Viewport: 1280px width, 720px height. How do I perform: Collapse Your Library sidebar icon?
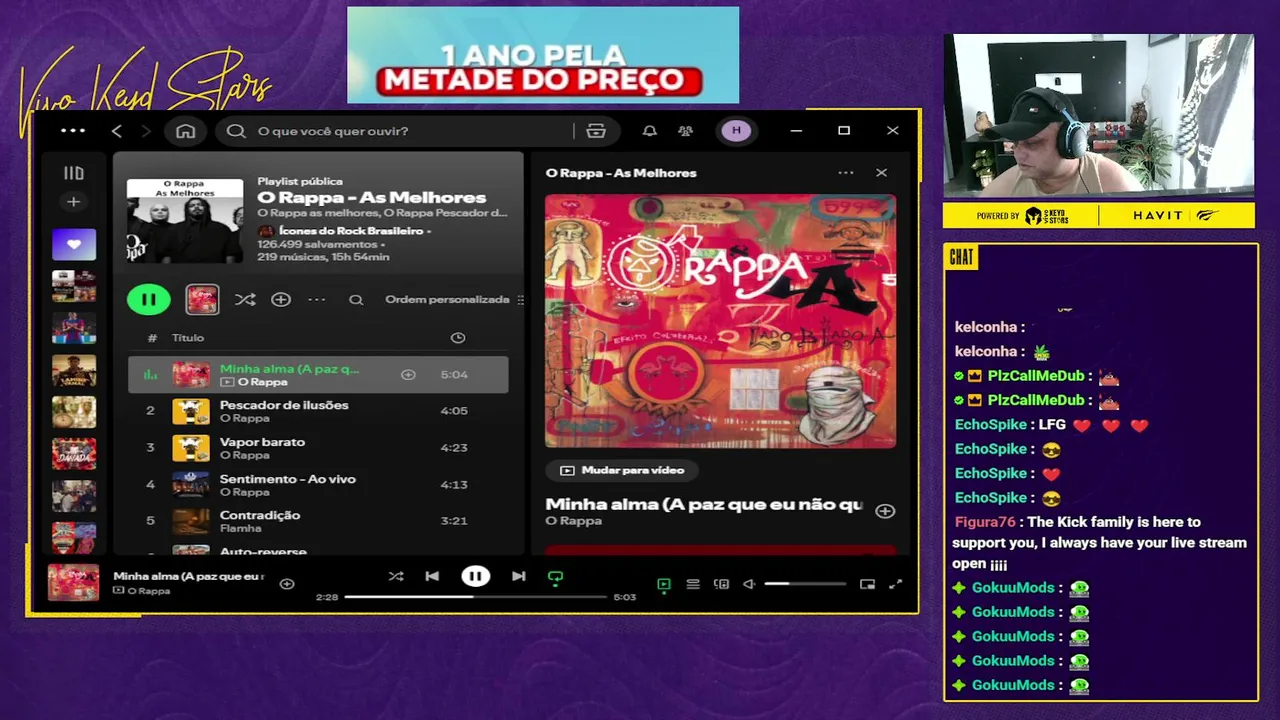pyautogui.click(x=74, y=173)
